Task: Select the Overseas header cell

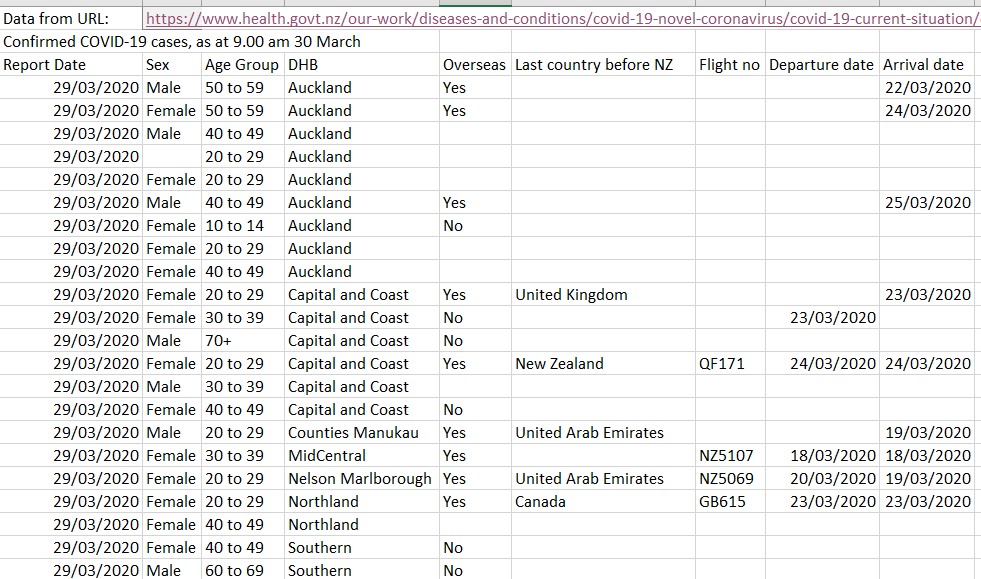Action: [x=474, y=65]
